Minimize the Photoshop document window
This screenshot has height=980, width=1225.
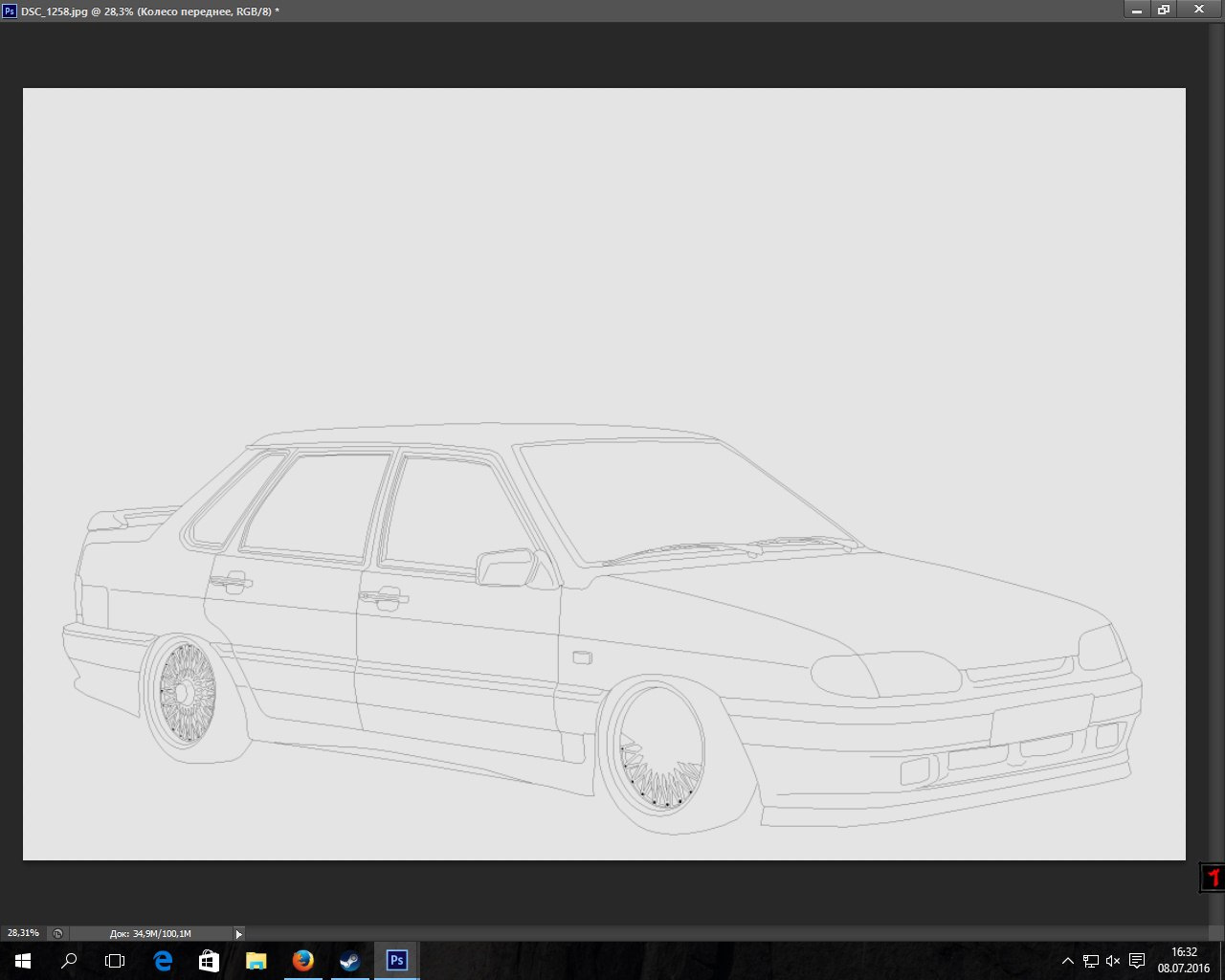coord(1137,10)
